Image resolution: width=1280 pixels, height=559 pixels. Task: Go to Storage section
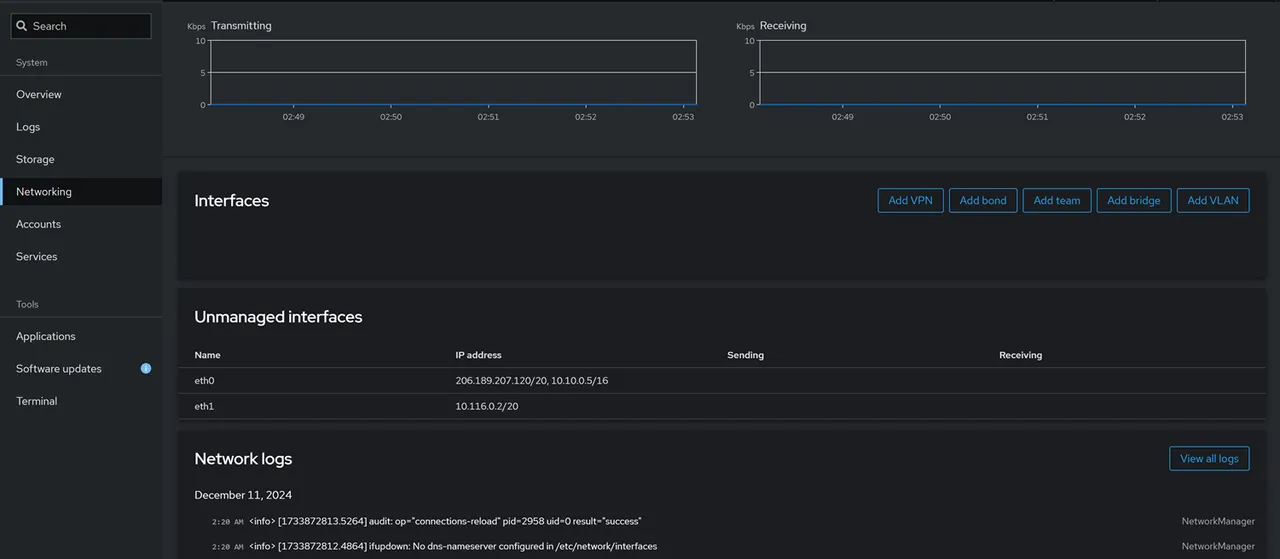point(81,159)
